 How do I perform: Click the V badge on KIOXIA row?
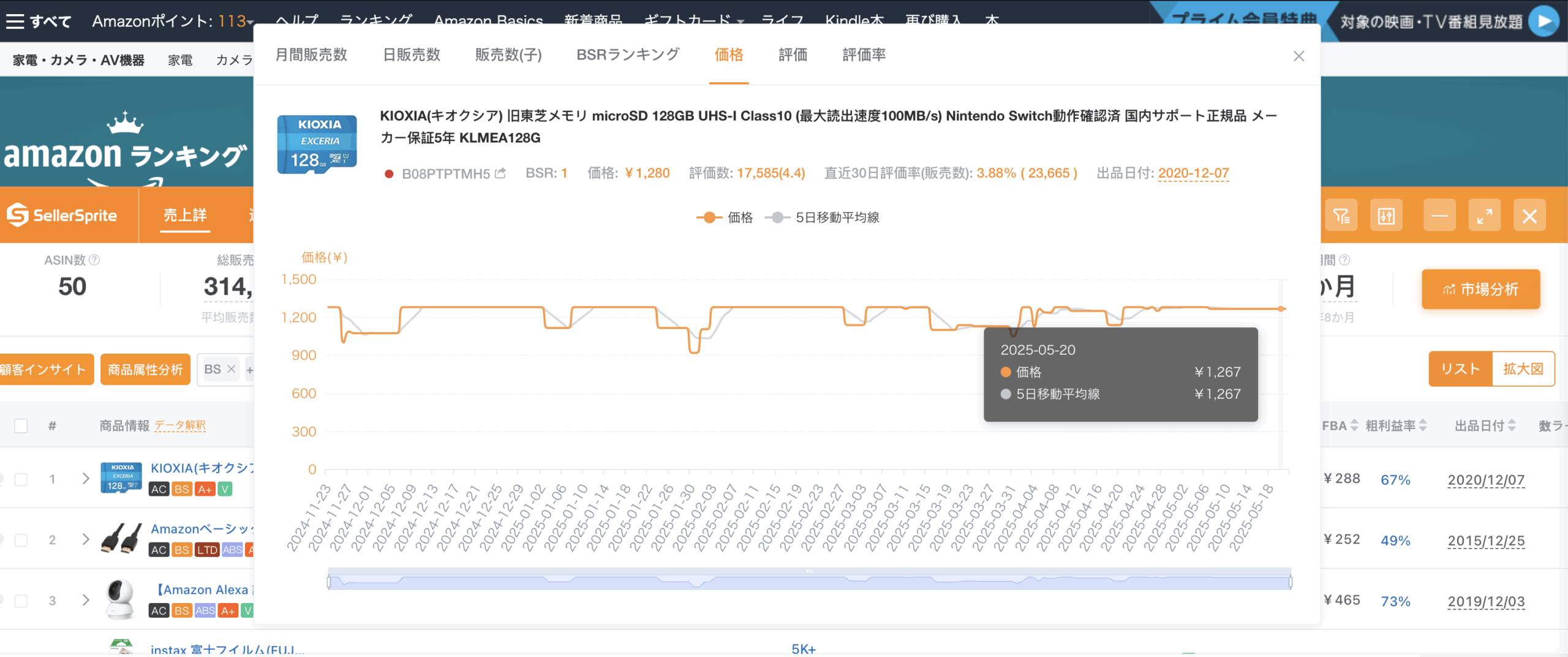(x=225, y=489)
